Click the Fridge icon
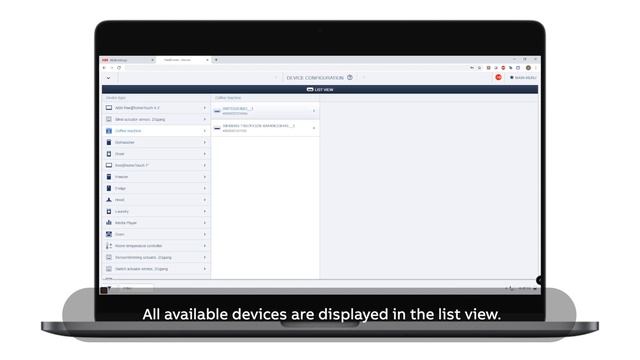The image size is (640, 360). pos(109,188)
